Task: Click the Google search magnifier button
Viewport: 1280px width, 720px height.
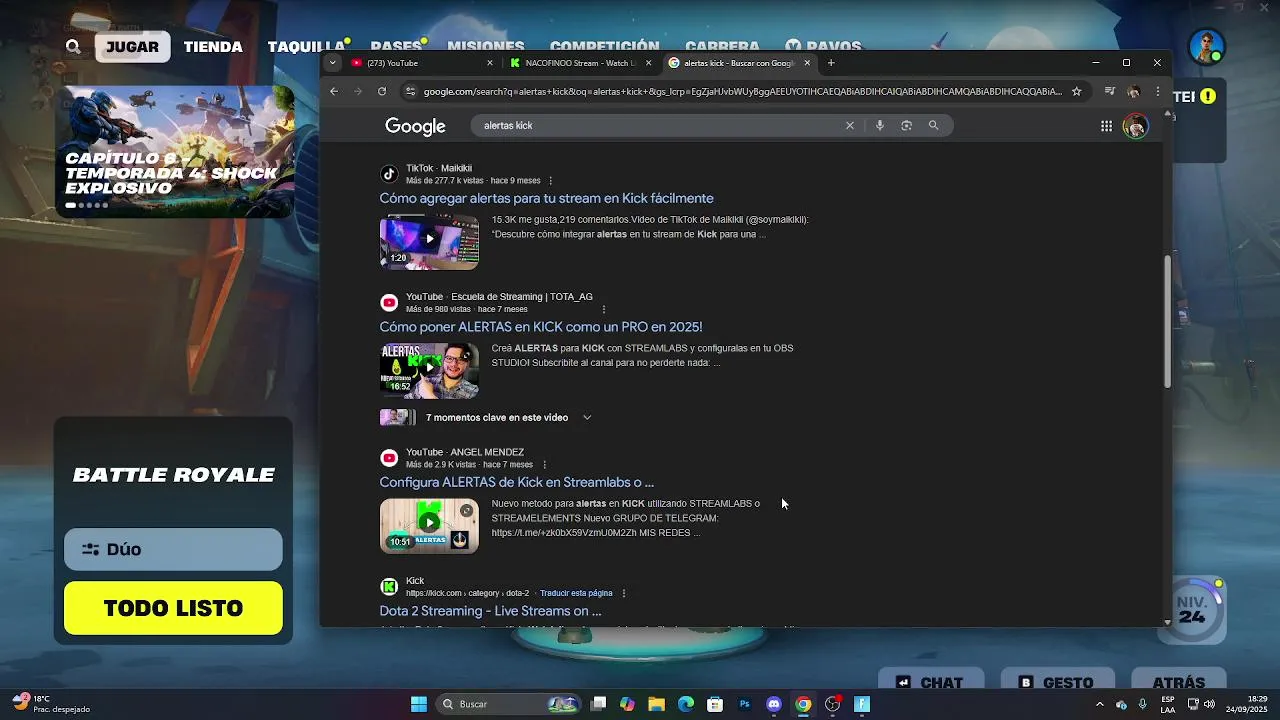Action: [x=933, y=125]
